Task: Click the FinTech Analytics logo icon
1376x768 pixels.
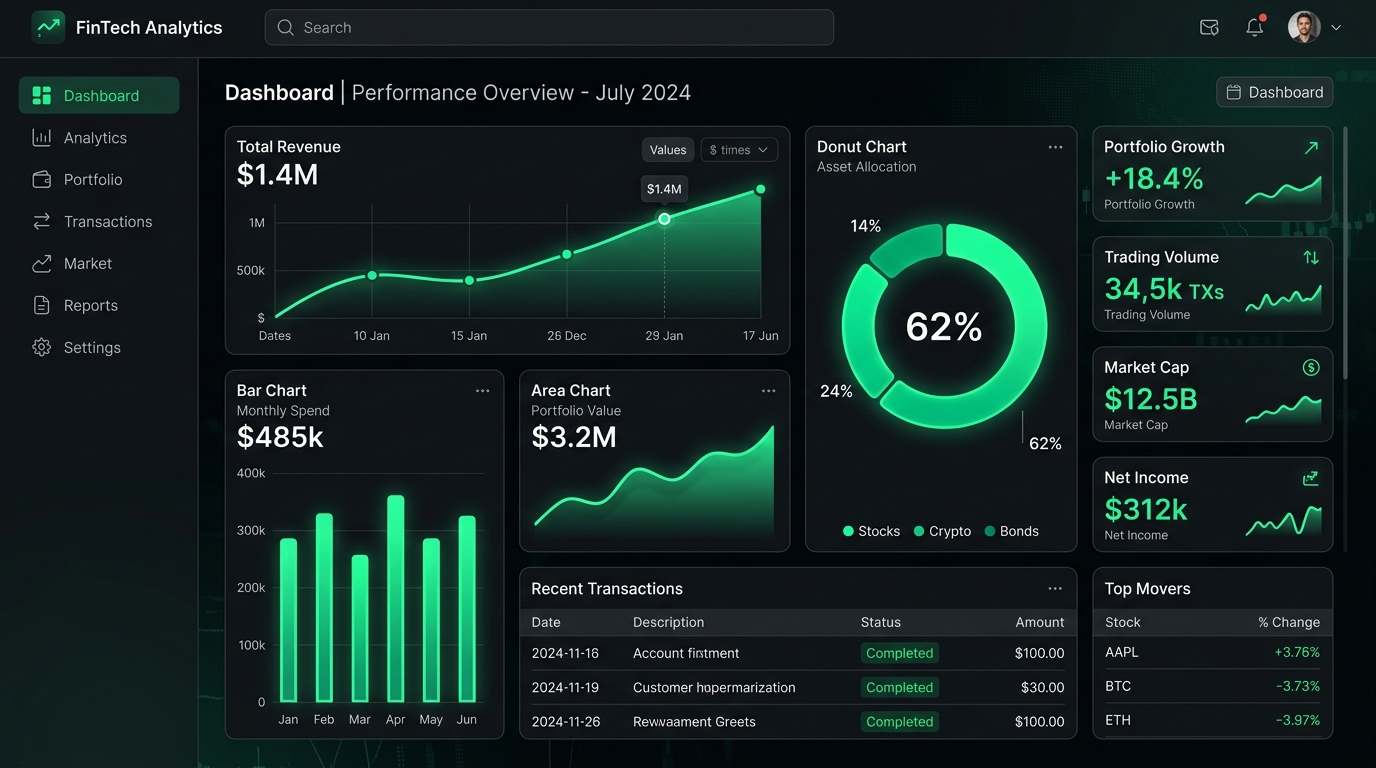Action: coord(48,27)
